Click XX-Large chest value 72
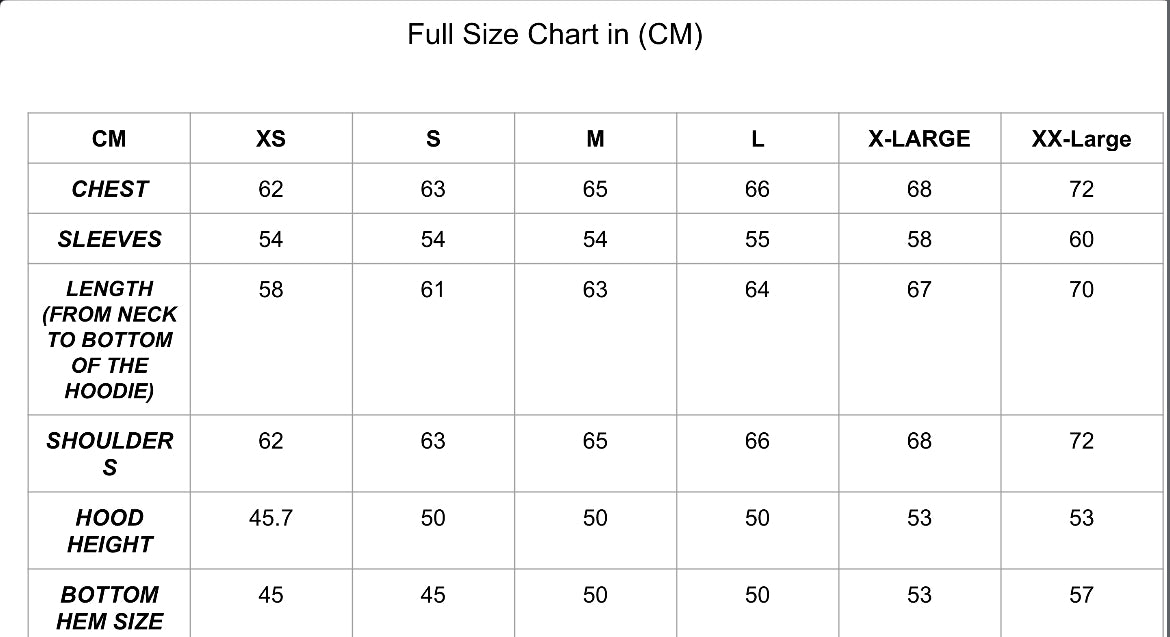 (x=1081, y=189)
